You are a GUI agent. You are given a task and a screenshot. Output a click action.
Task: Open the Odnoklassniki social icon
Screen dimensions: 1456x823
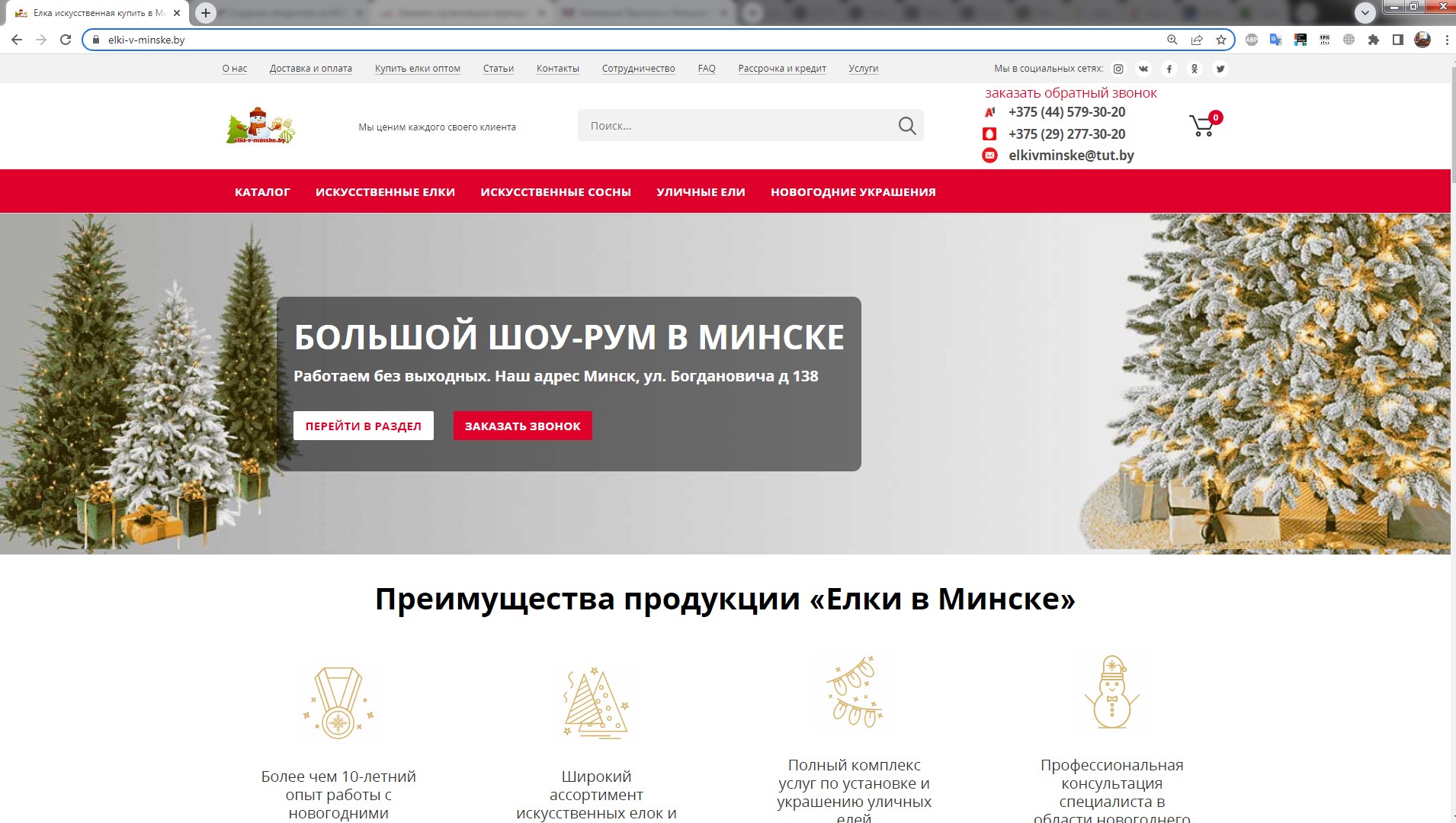pyautogui.click(x=1195, y=69)
